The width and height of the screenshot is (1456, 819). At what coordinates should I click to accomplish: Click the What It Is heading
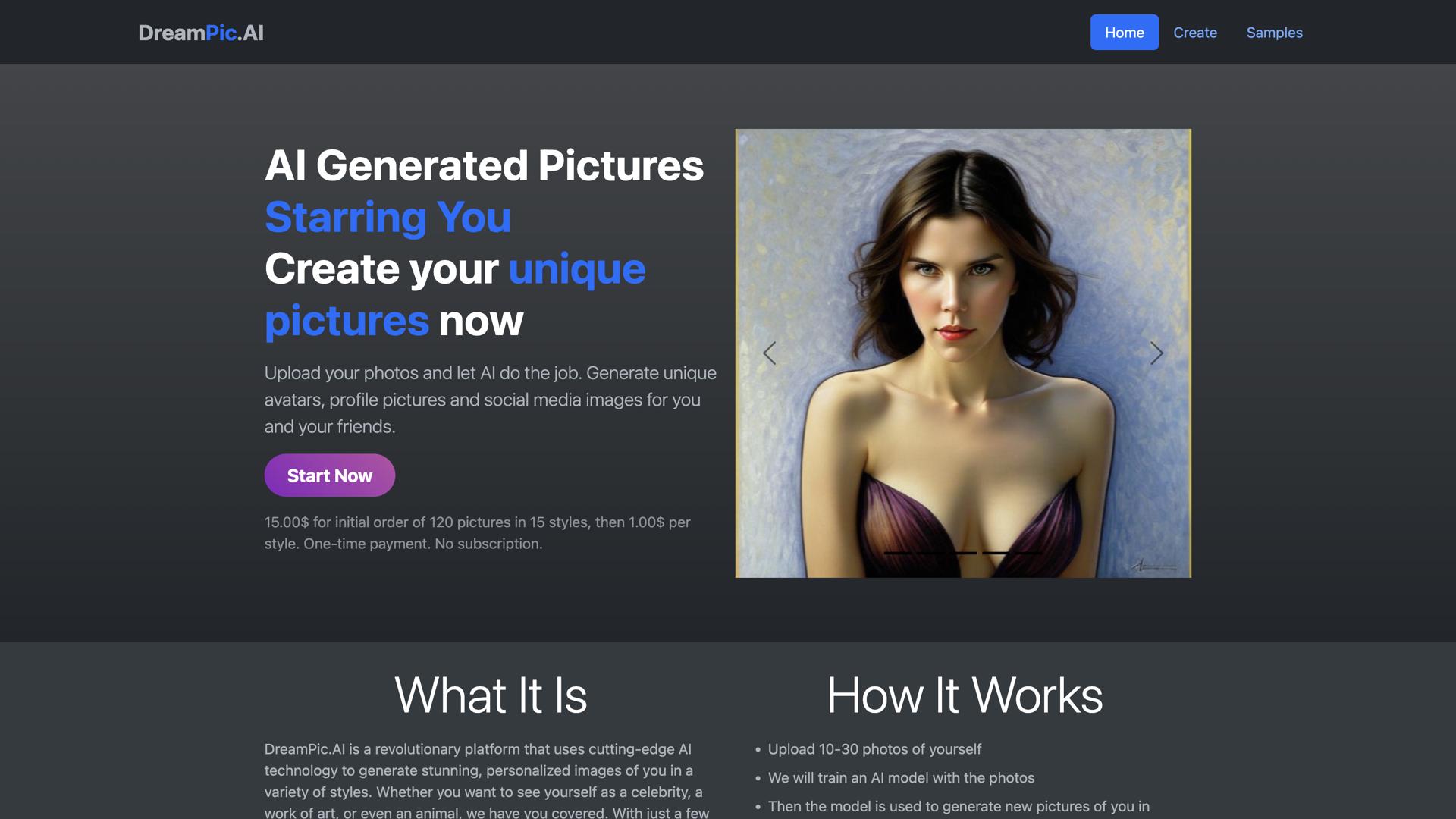[491, 695]
